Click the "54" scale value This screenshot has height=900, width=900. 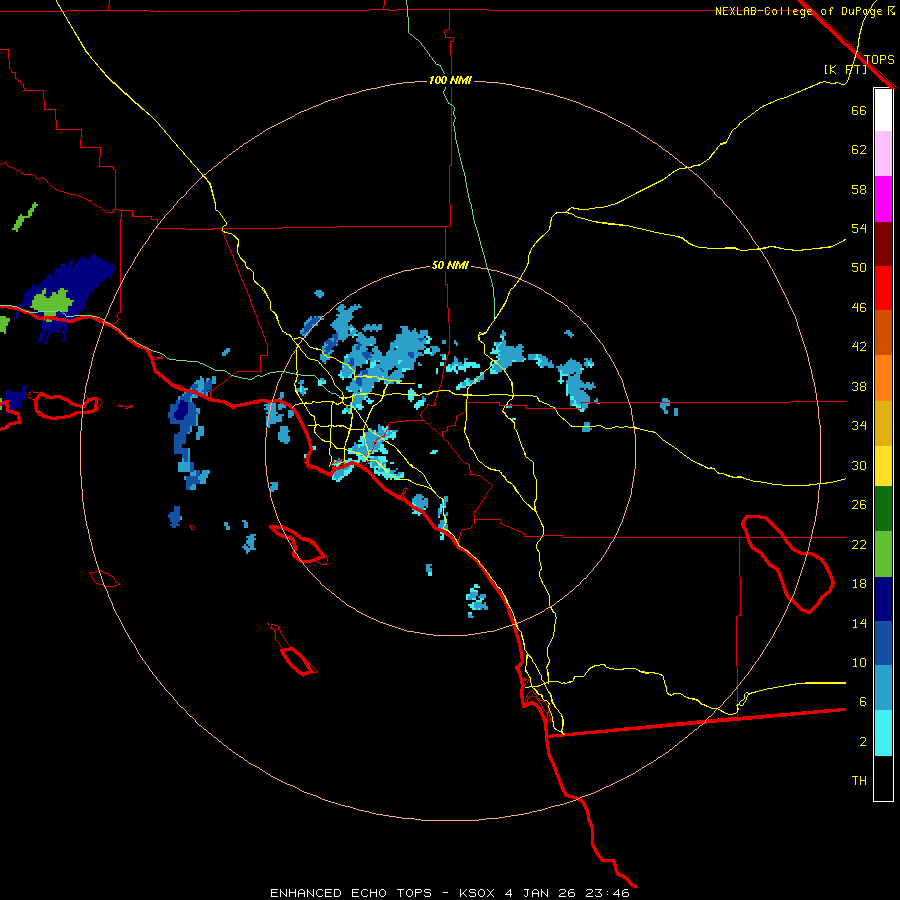coord(859,228)
